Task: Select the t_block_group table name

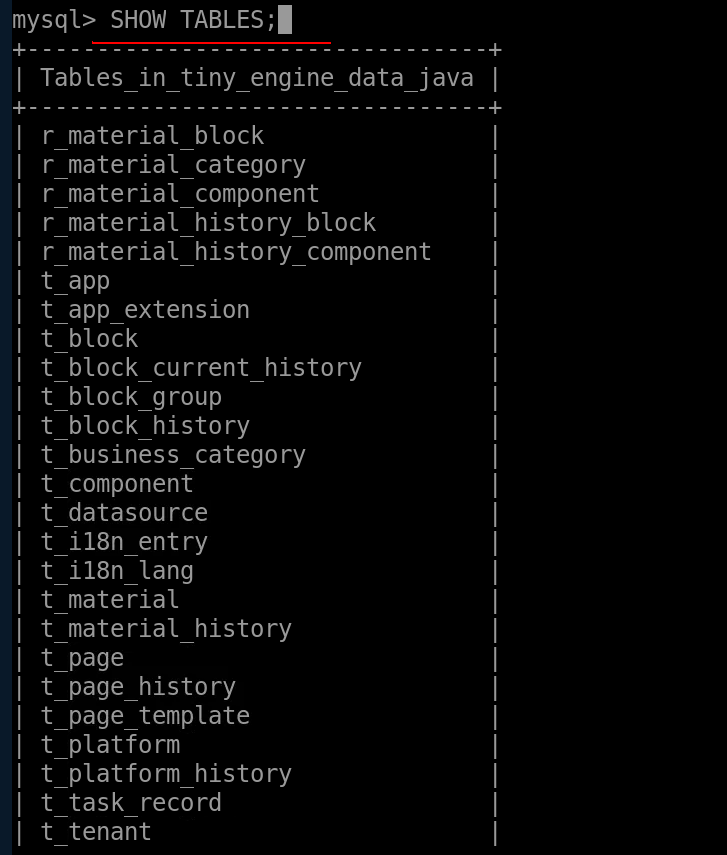Action: [x=131, y=397]
